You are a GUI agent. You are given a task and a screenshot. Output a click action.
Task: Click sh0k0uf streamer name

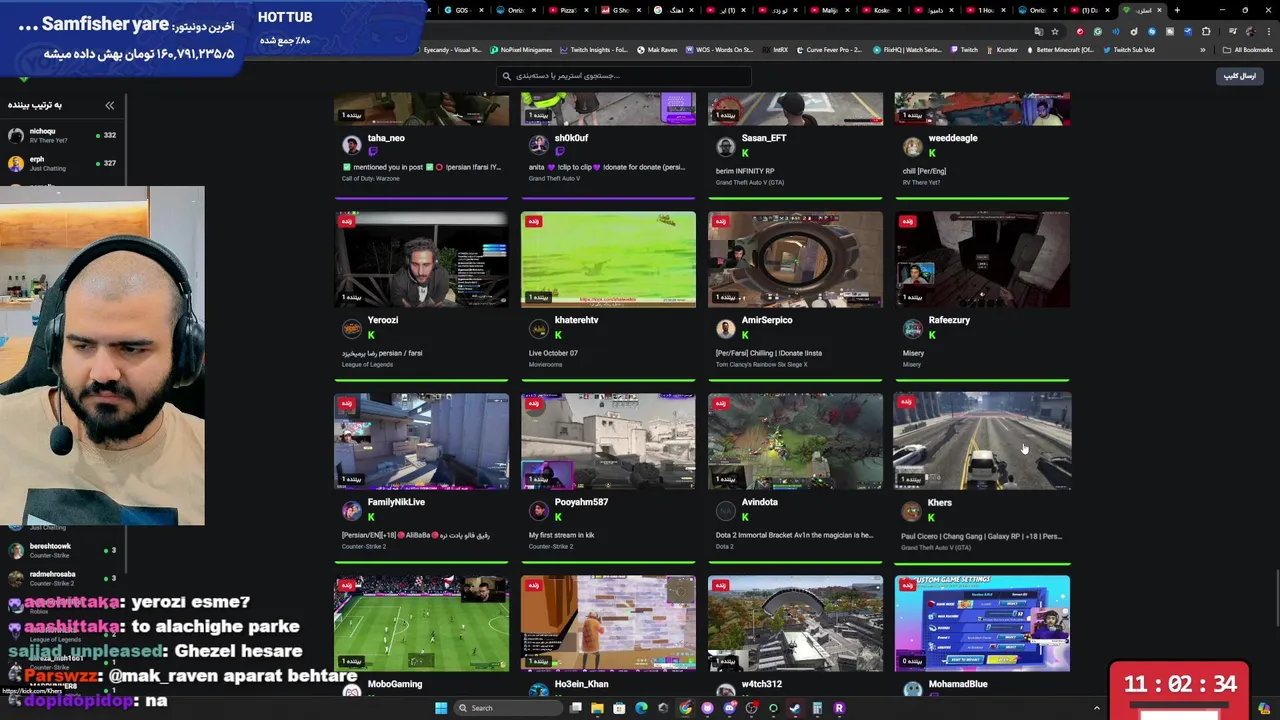pos(571,138)
